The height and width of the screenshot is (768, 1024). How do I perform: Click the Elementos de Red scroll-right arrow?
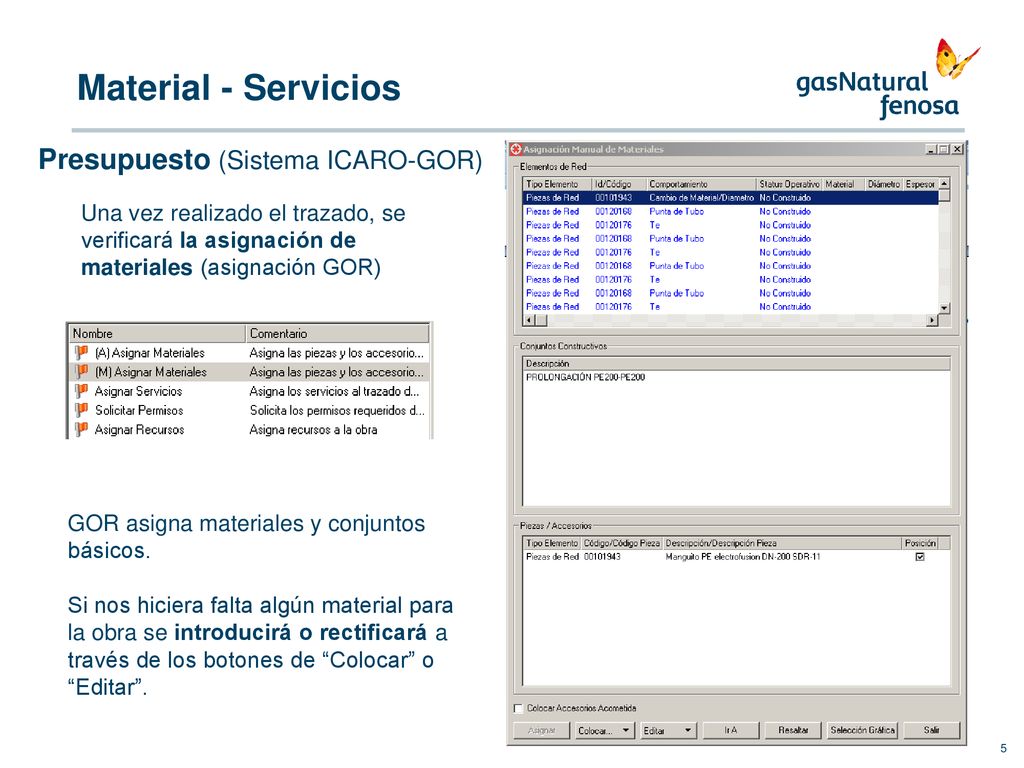(x=932, y=320)
